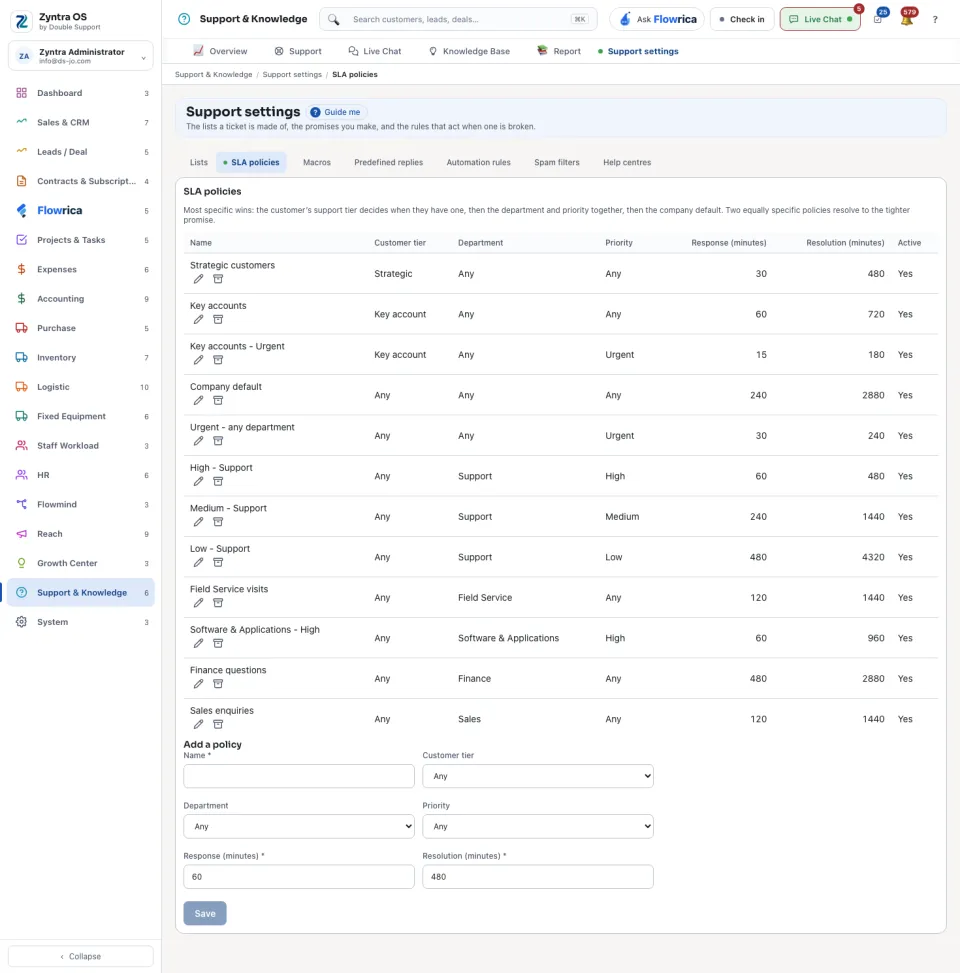Edit the Medium - Support policy
This screenshot has width=960, height=973.
click(198, 522)
